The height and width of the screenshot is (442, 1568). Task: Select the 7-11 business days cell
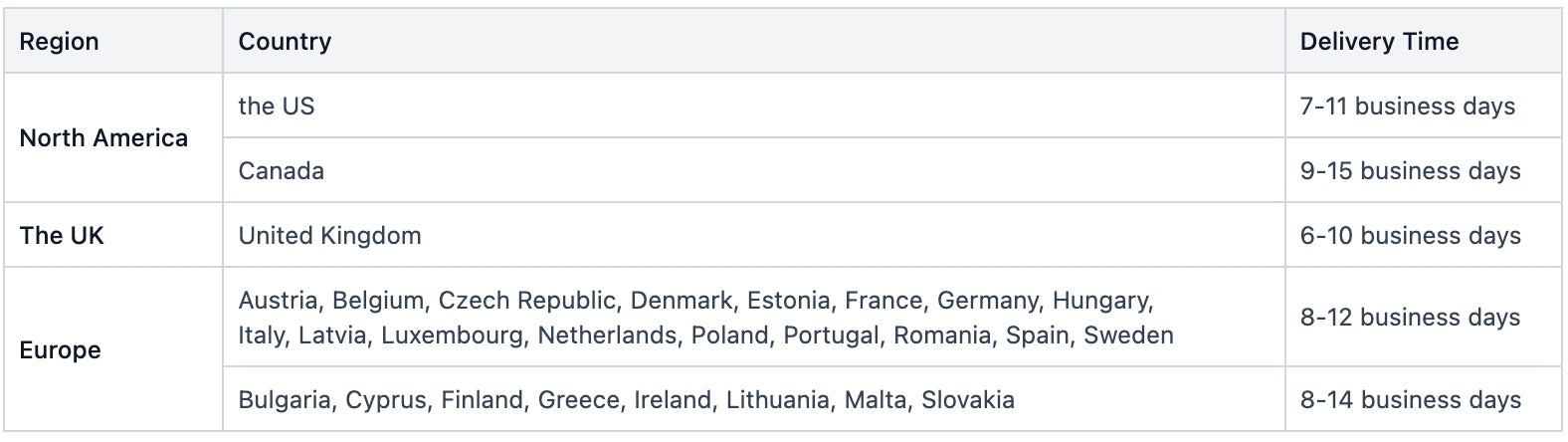click(1408, 107)
